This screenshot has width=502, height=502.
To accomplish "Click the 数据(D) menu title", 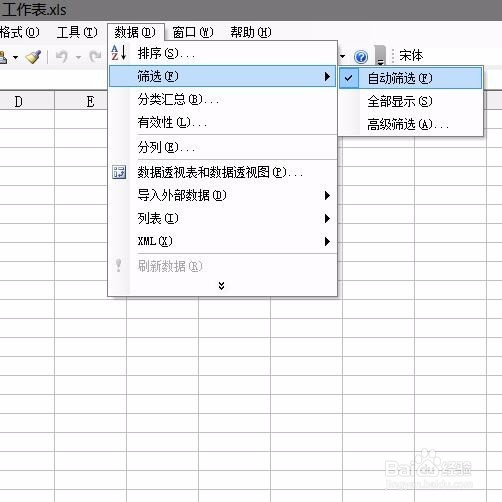I will 135,32.
